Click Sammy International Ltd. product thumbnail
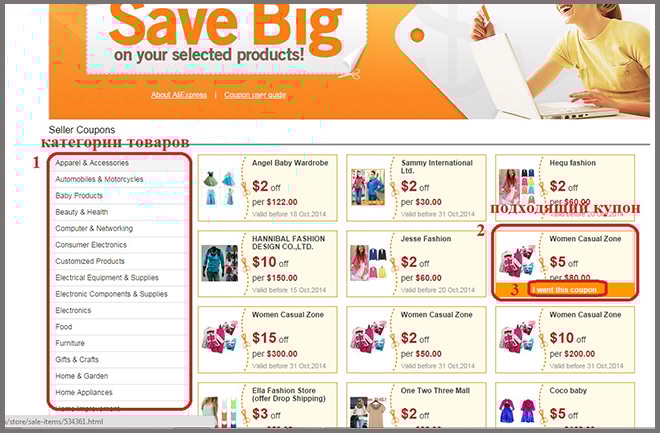This screenshot has width=660, height=433. tap(368, 188)
